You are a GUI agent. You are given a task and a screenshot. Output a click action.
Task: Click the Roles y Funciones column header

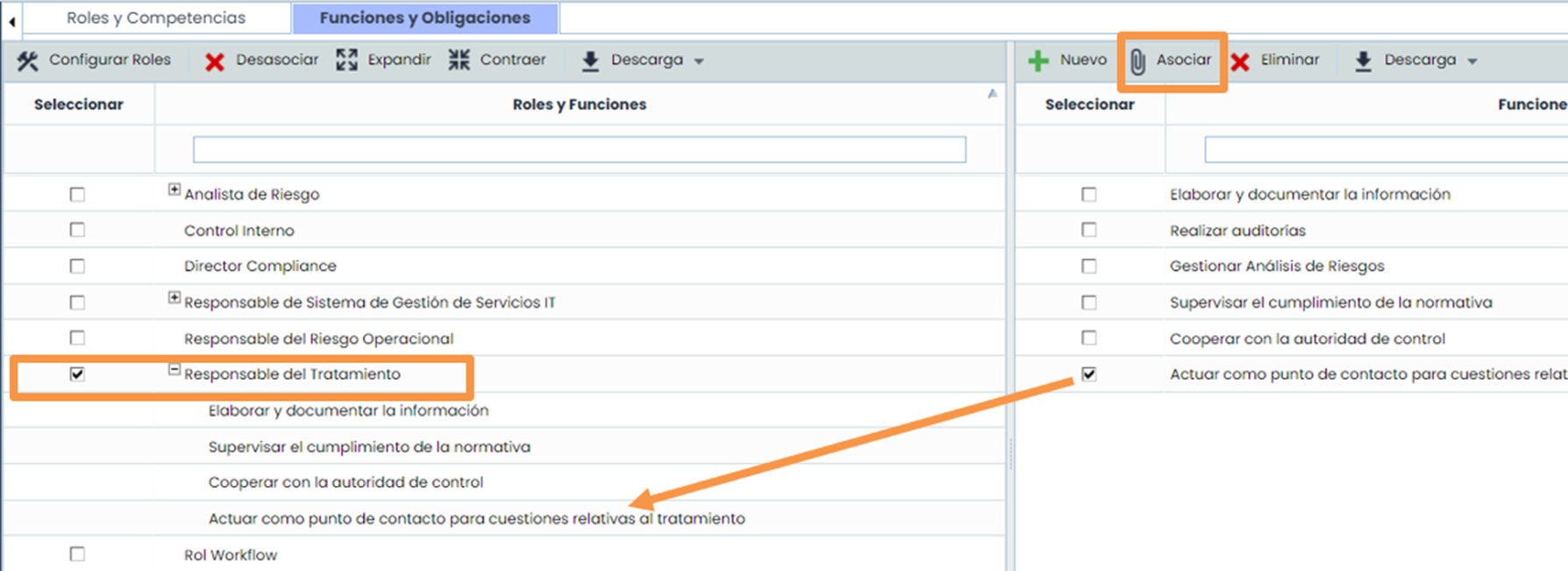pyautogui.click(x=579, y=104)
